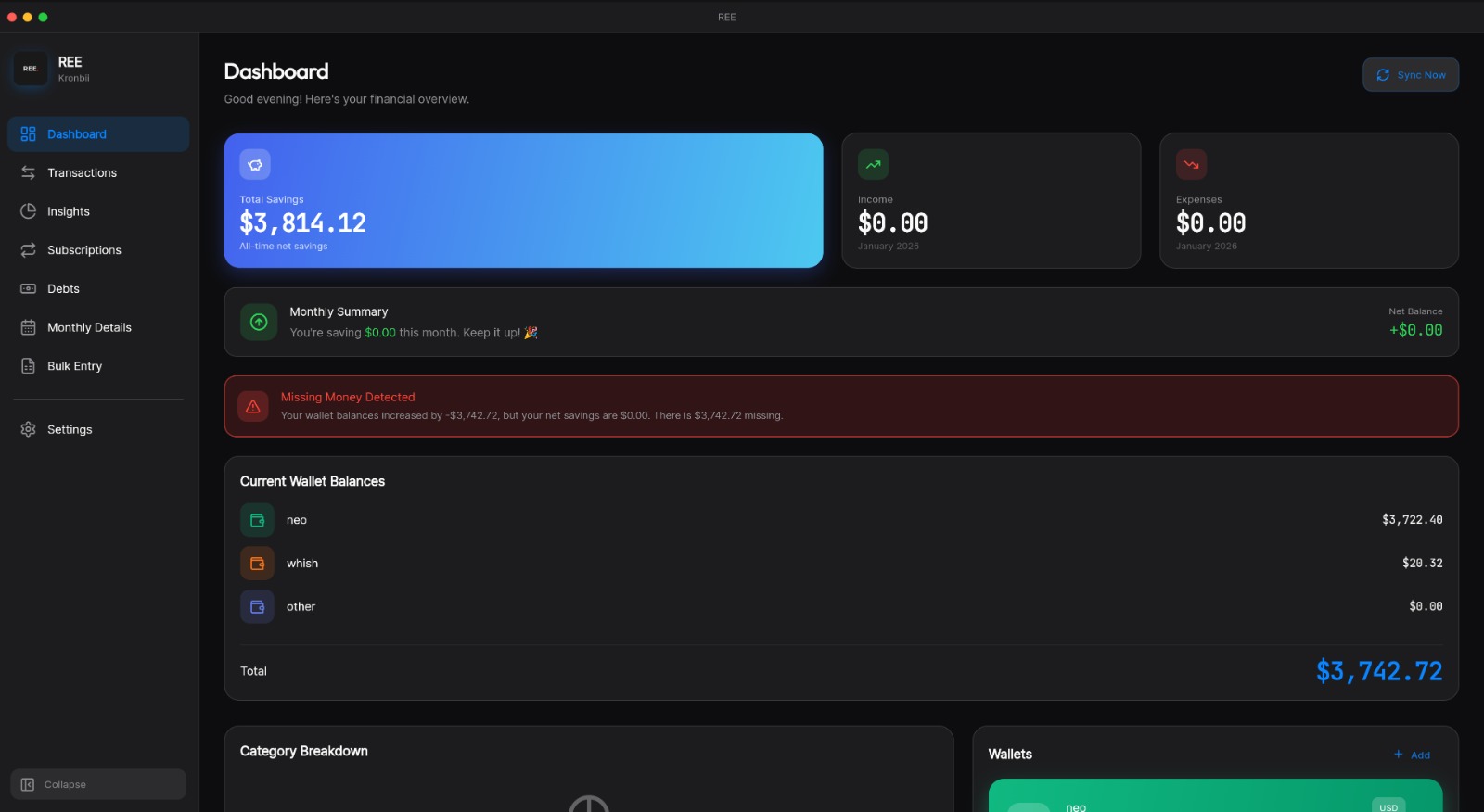Open Monthly Details page

click(98, 327)
